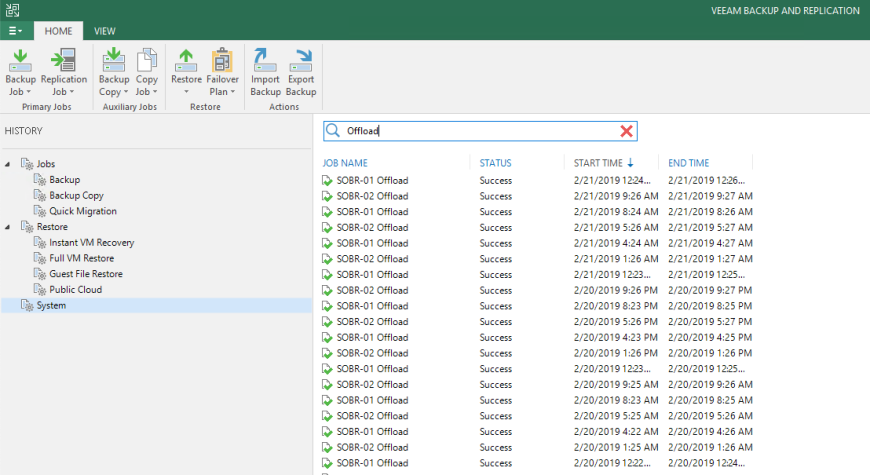This screenshot has width=870, height=475.
Task: Click the Export Backup icon
Action: tap(301, 60)
